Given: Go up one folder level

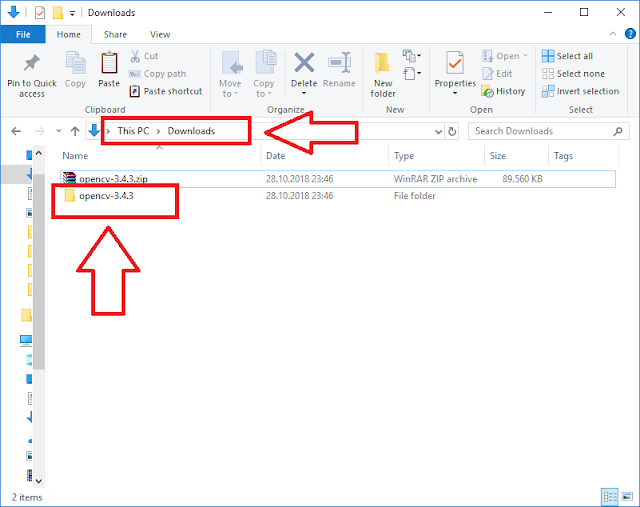Looking at the screenshot, I should [x=75, y=131].
